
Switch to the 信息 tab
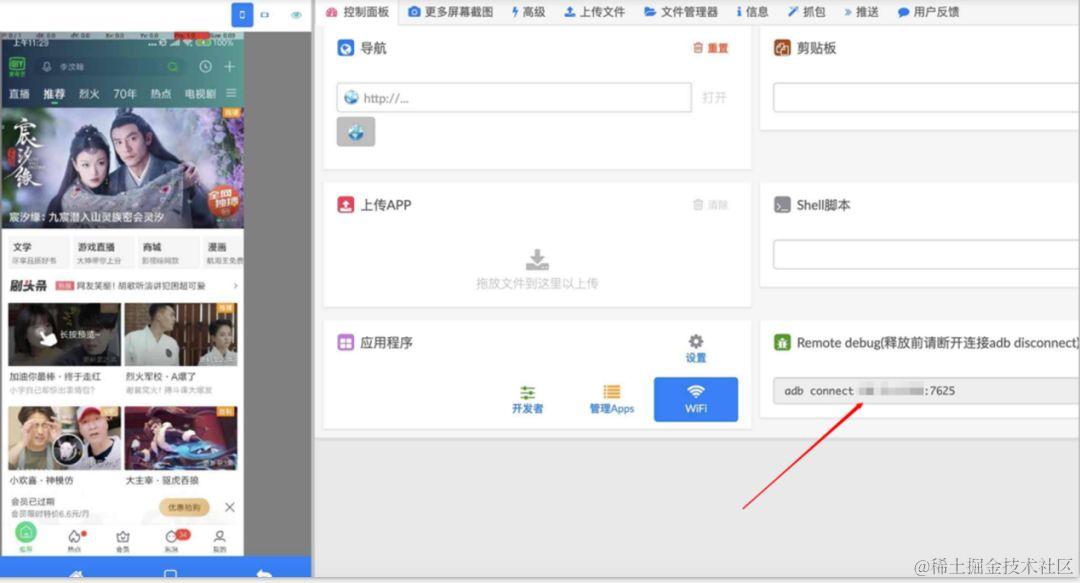point(752,12)
